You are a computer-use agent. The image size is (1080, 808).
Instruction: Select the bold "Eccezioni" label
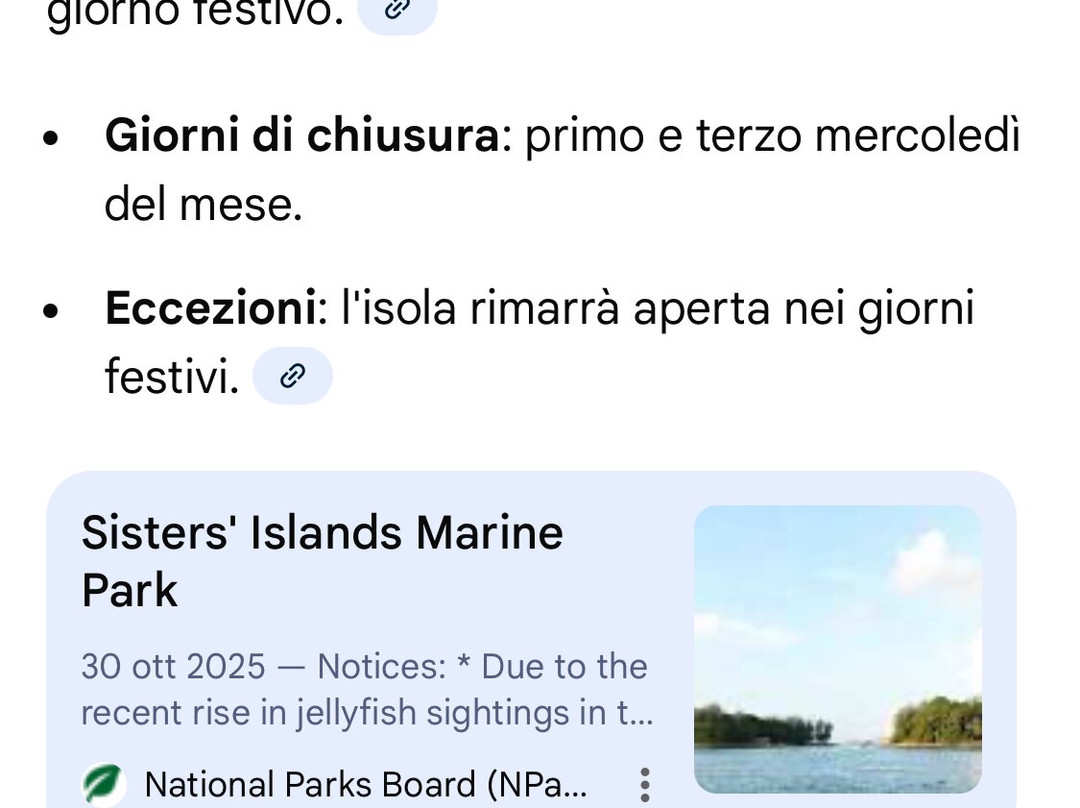[210, 308]
